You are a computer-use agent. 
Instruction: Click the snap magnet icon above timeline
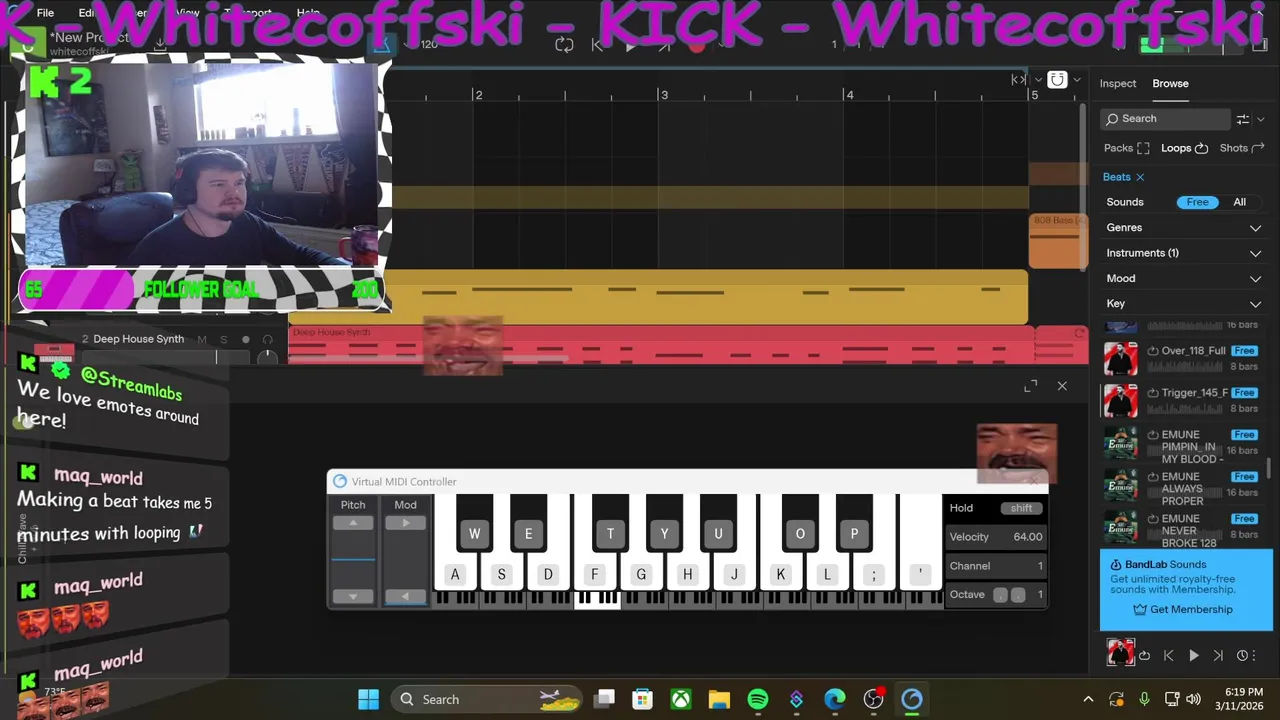1057,79
